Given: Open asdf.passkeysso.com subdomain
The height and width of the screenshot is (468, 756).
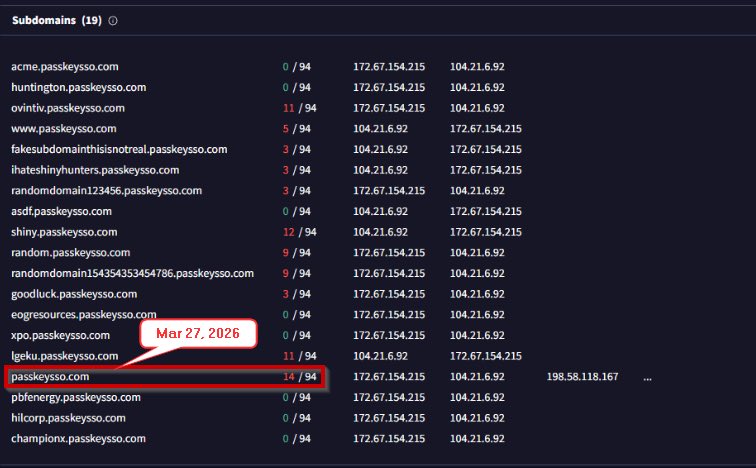Looking at the screenshot, I should coord(61,212).
